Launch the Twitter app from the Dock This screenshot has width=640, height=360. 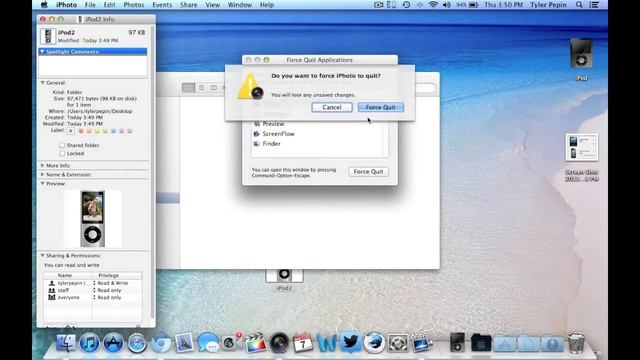350,342
